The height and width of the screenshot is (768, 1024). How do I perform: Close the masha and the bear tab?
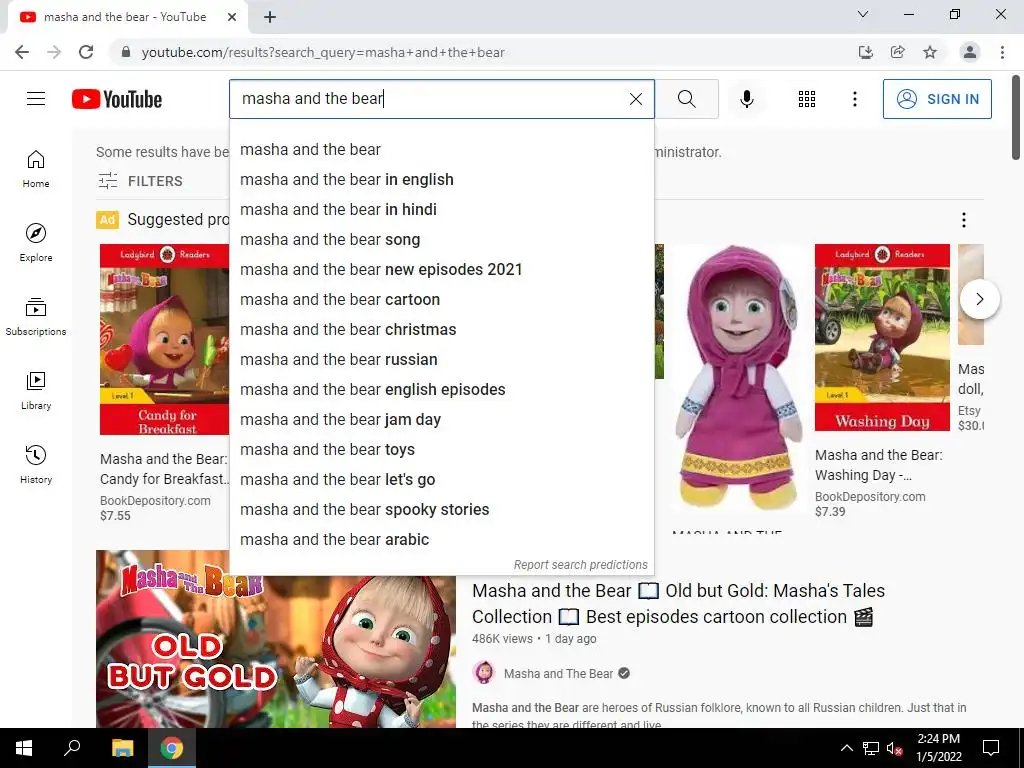(232, 17)
